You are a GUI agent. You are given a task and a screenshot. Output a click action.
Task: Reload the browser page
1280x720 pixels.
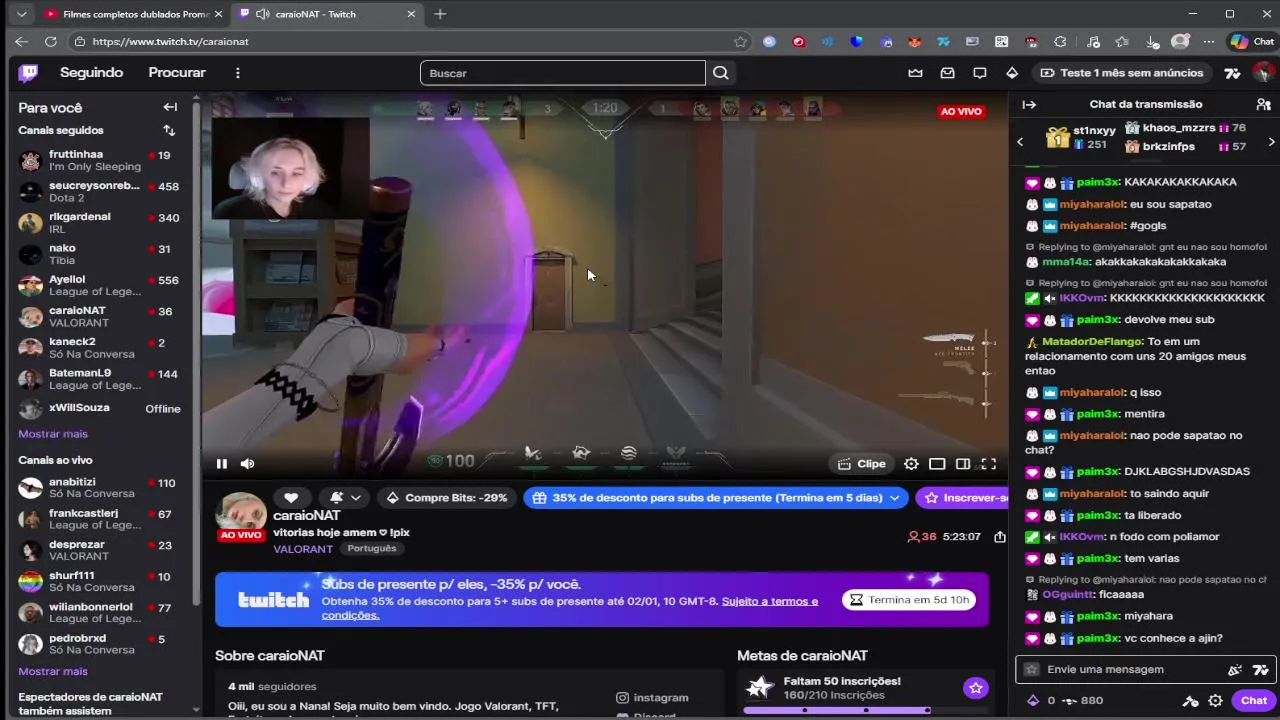point(51,42)
